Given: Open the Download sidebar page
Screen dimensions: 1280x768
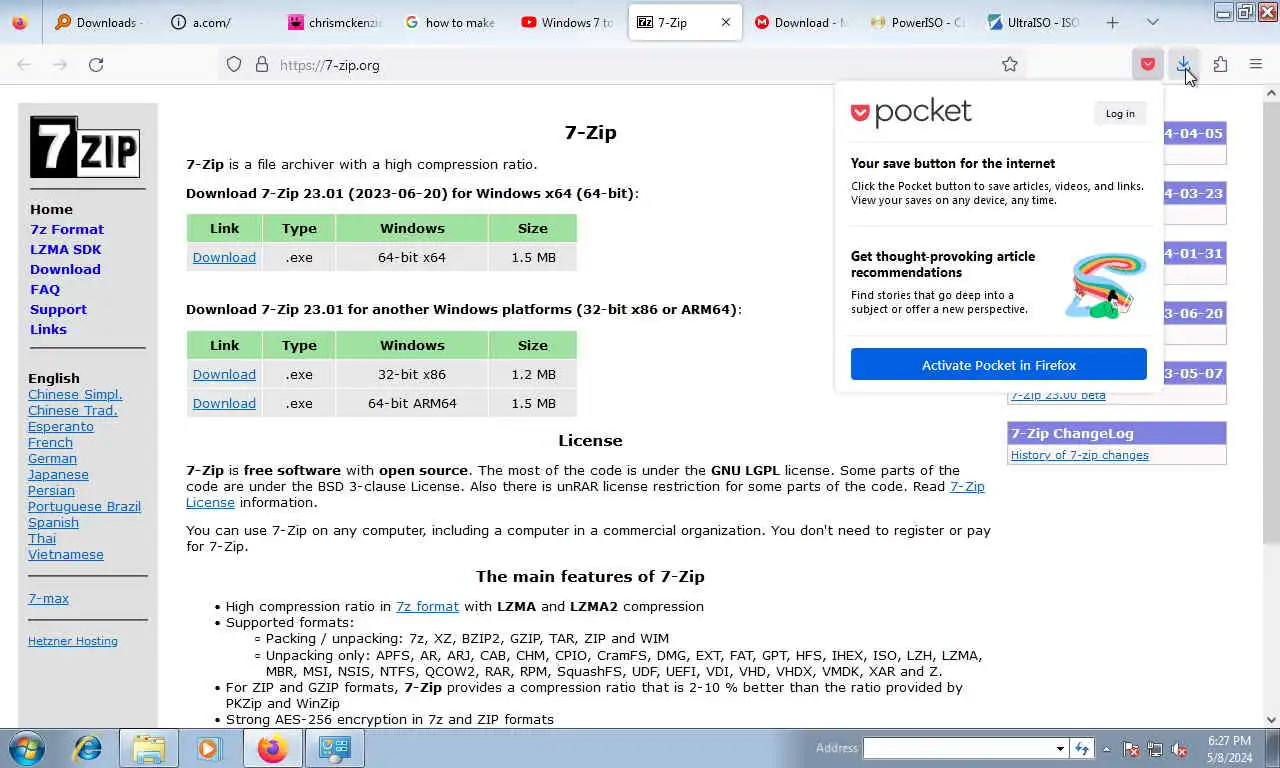Looking at the screenshot, I should (x=65, y=269).
